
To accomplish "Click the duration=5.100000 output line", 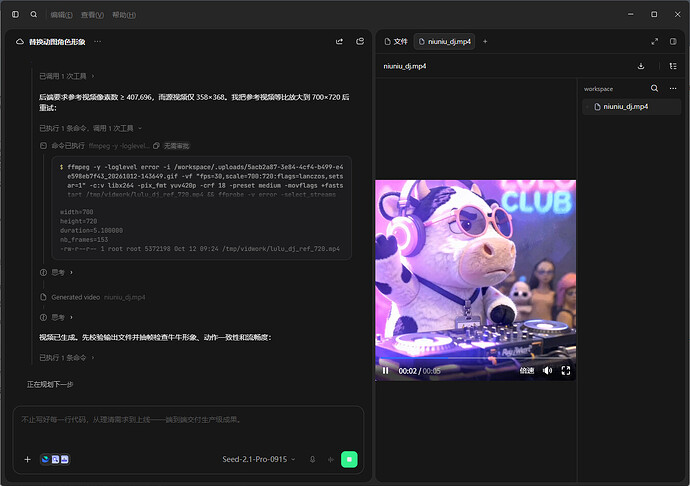I will (91, 231).
